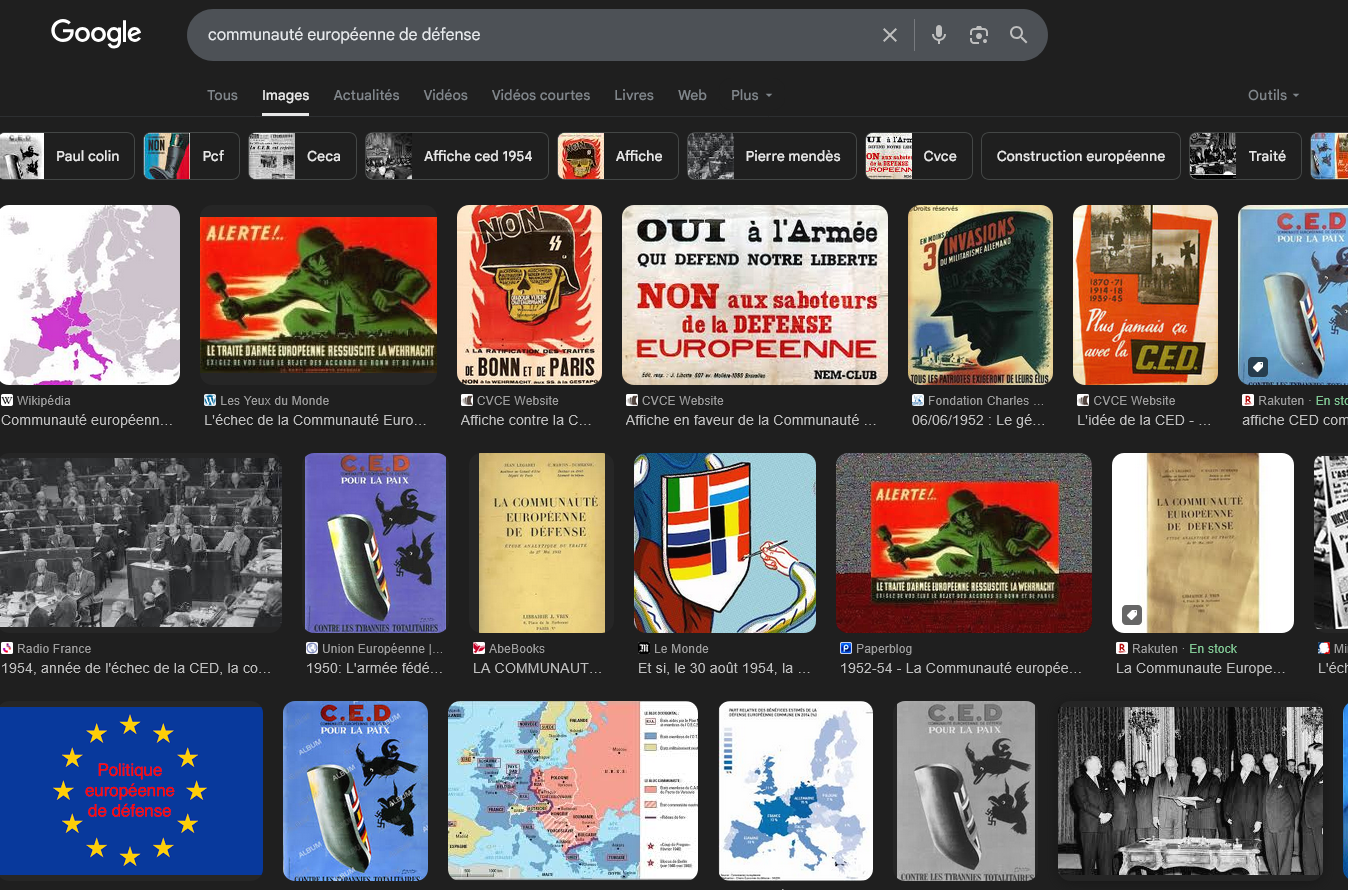Open the Actualités tab
The image size is (1348, 890).
[366, 95]
